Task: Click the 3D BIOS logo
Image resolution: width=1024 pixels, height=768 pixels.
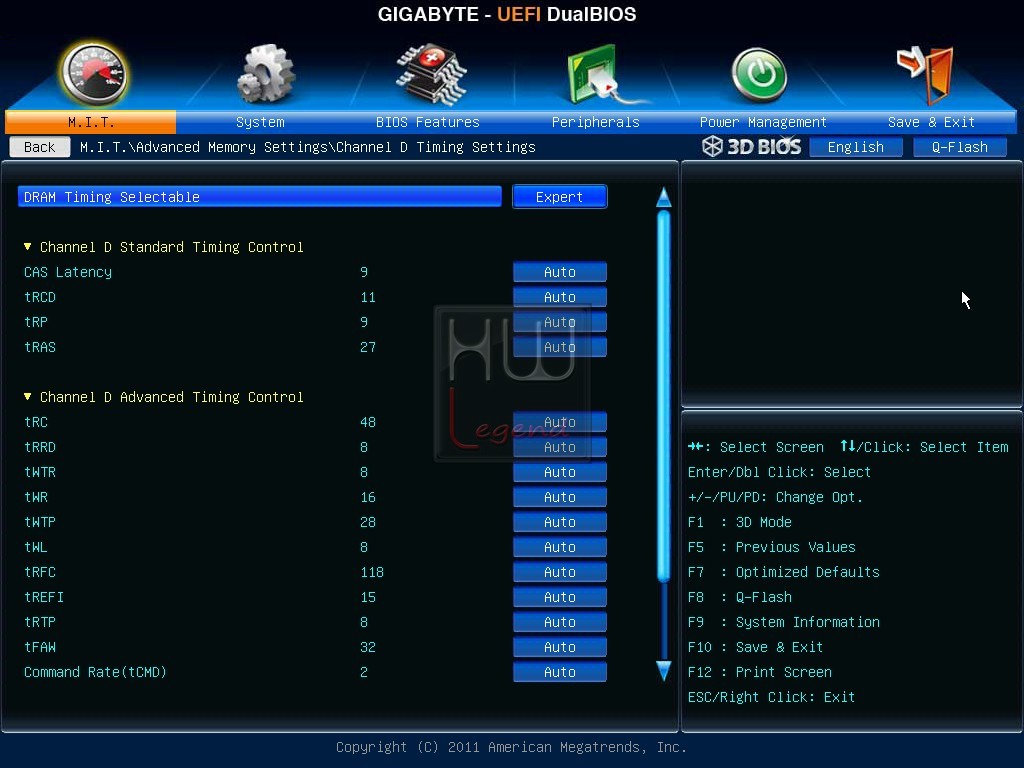Action: (x=752, y=146)
